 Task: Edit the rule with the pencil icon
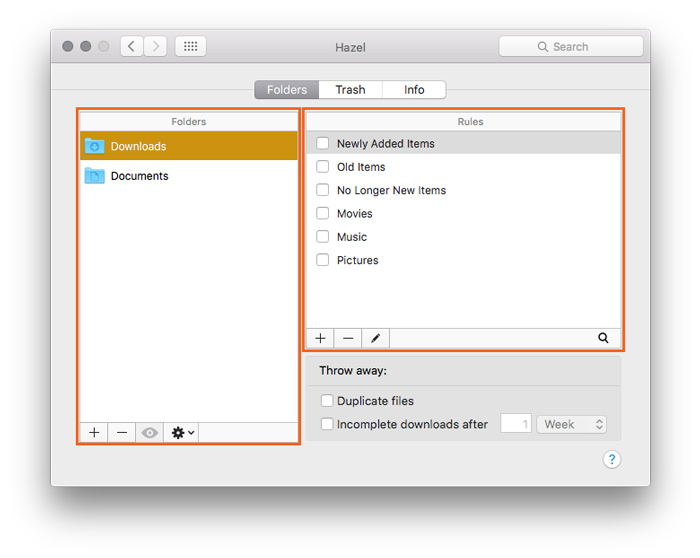pyautogui.click(x=376, y=338)
